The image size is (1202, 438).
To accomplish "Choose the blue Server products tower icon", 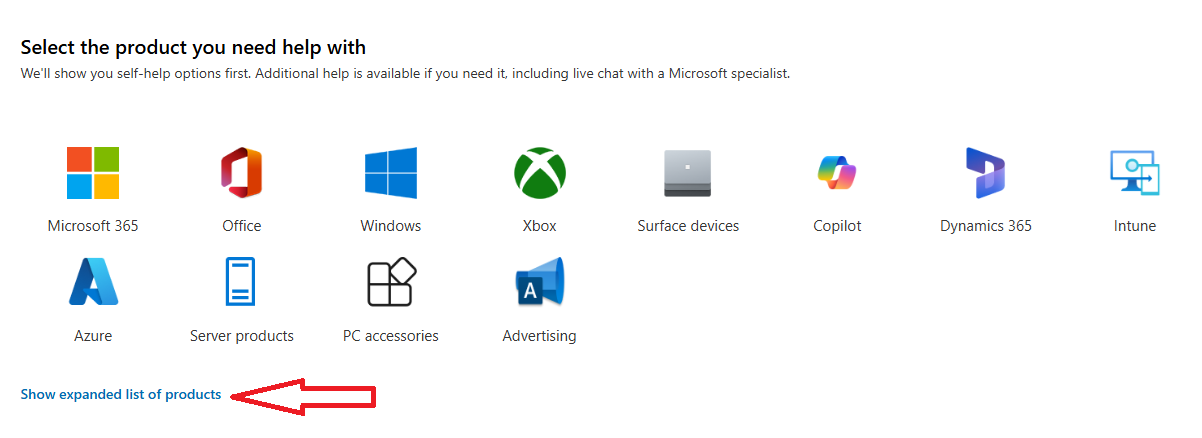I will pyautogui.click(x=241, y=283).
